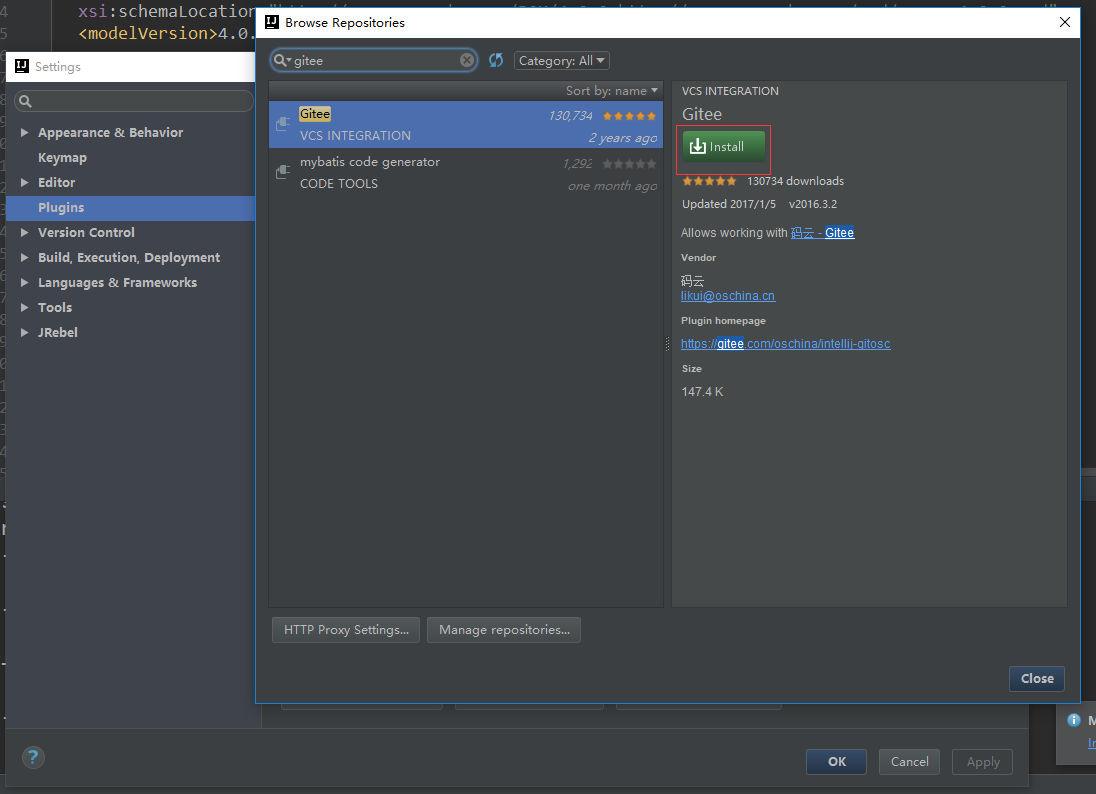1096x794 pixels.
Task: Click the notification info icon
Action: (x=1074, y=720)
